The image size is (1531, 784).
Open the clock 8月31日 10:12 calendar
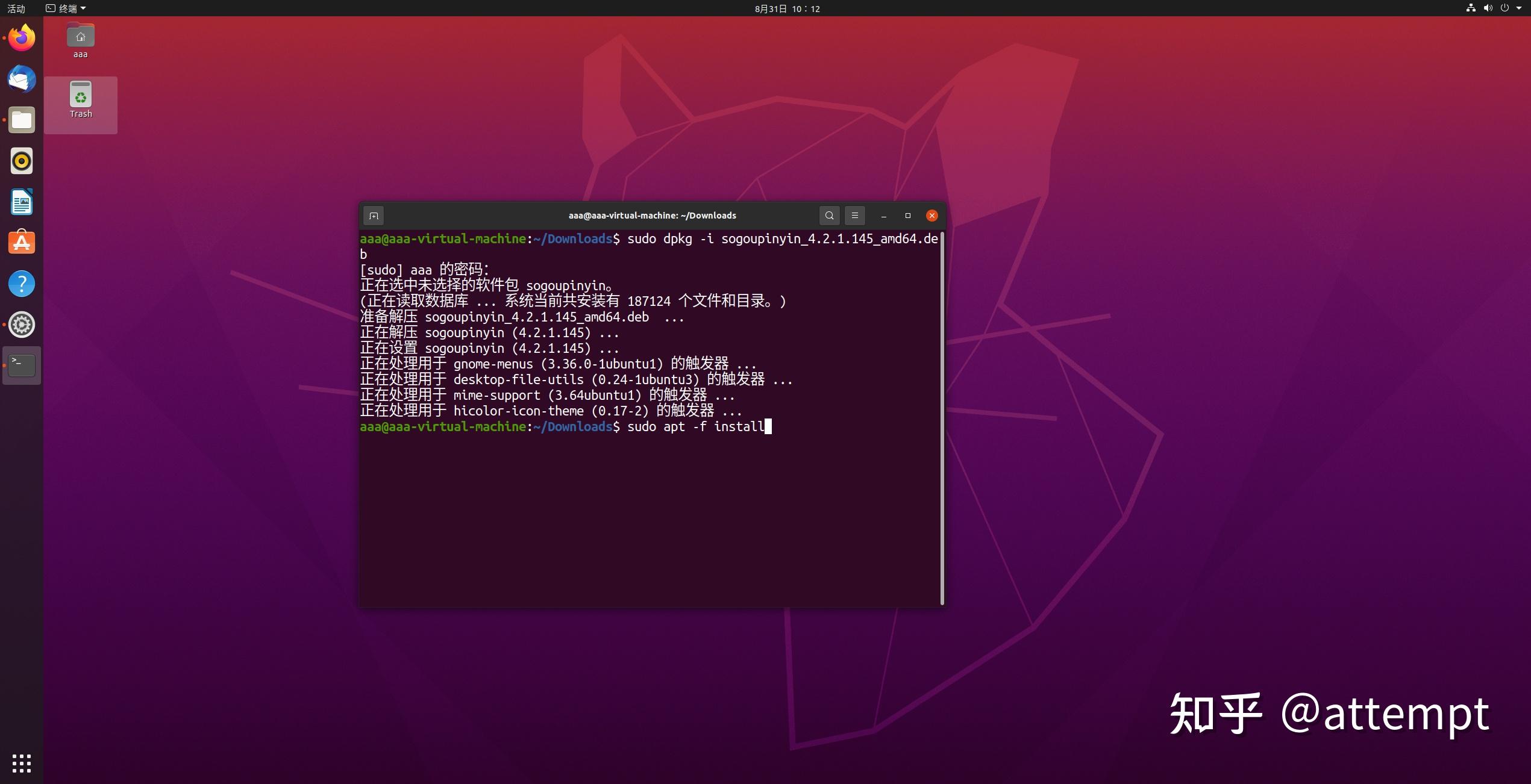pyautogui.click(x=787, y=8)
